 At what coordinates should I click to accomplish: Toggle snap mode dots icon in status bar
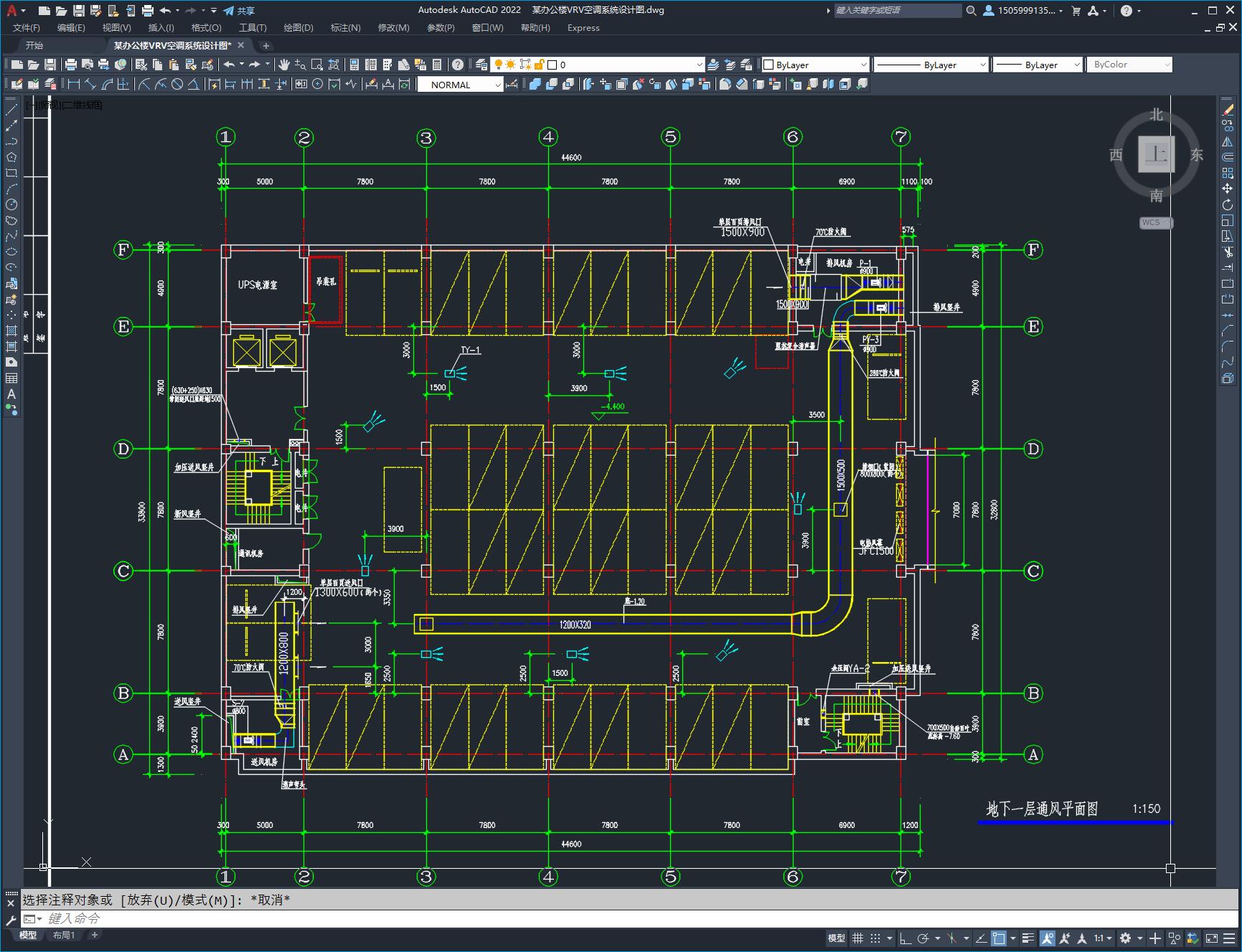click(x=875, y=938)
